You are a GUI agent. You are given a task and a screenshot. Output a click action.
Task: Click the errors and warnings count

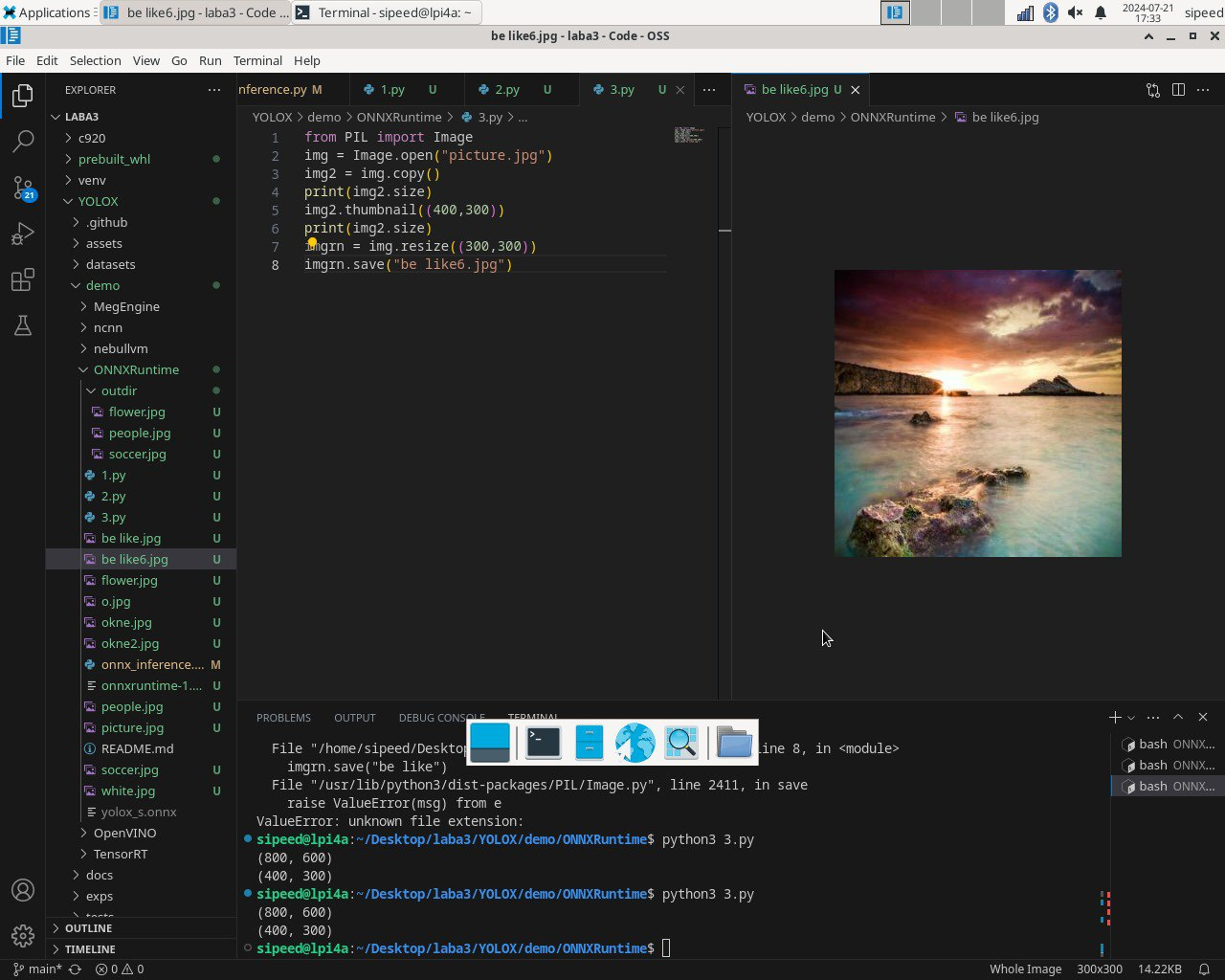tap(120, 969)
